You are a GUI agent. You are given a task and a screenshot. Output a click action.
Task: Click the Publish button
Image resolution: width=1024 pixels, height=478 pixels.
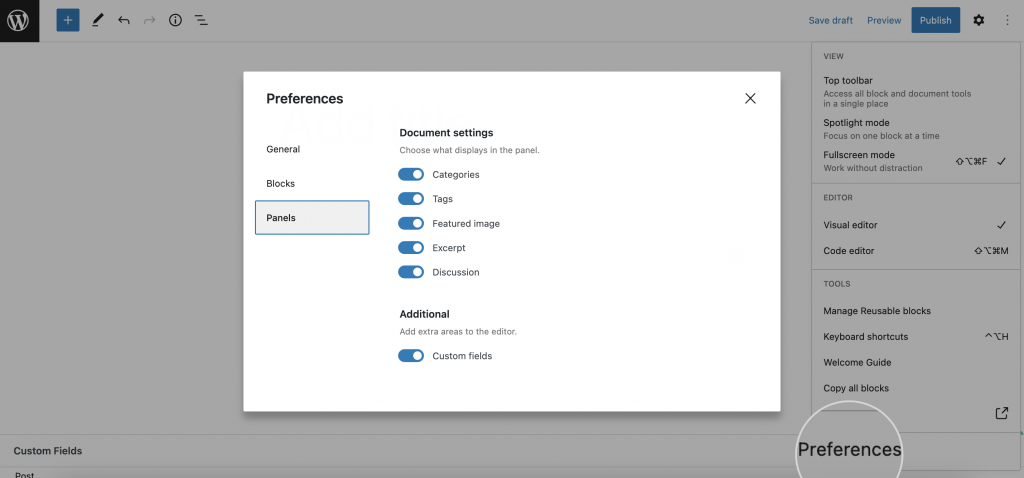click(x=935, y=20)
